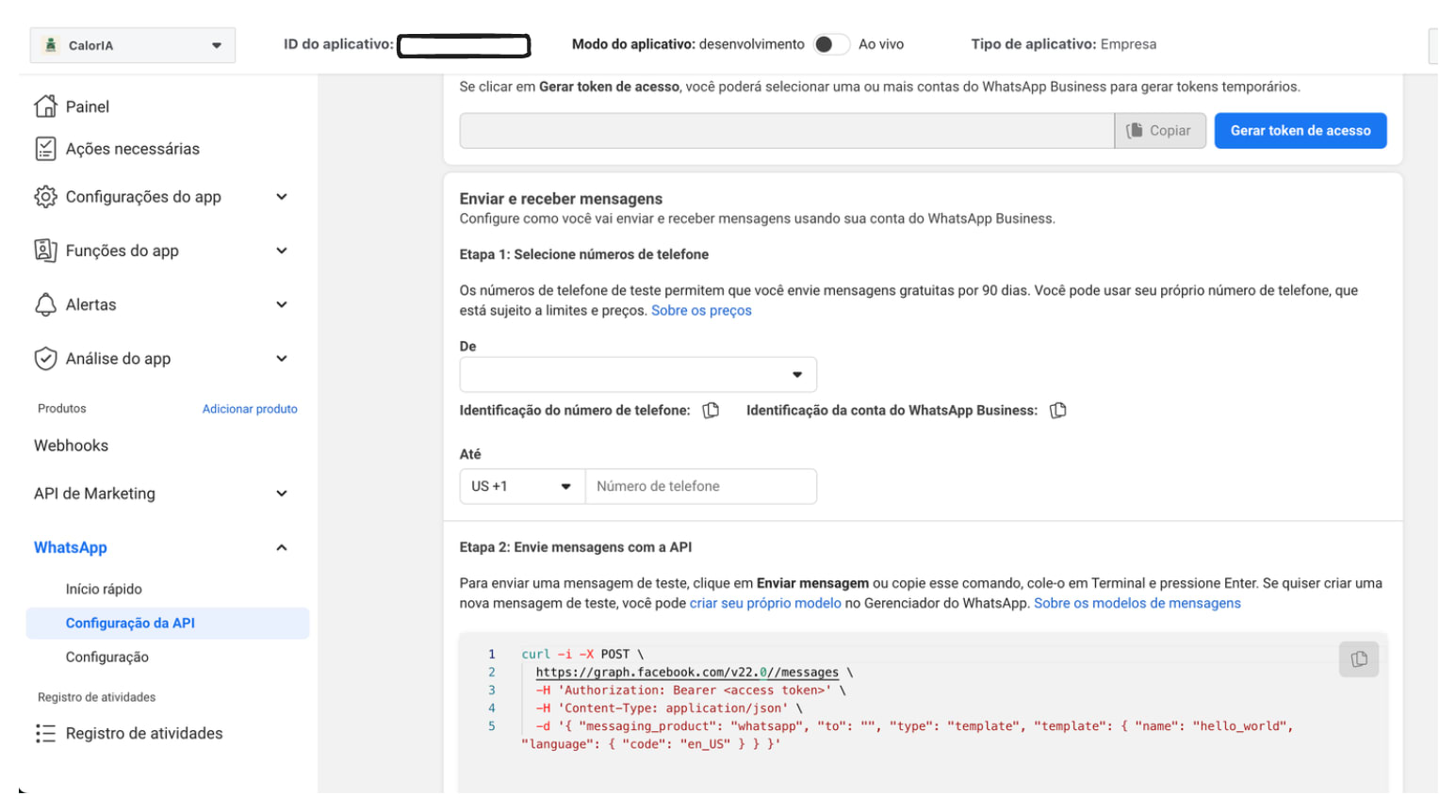This screenshot has width=1456, height=812.
Task: Click Gerar token de acesso button
Action: point(1301,131)
